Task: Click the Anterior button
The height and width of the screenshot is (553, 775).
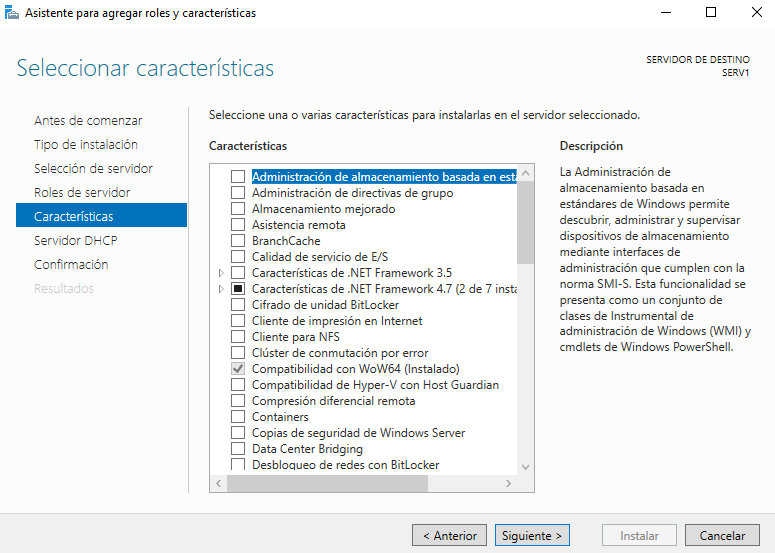Action: [x=449, y=535]
